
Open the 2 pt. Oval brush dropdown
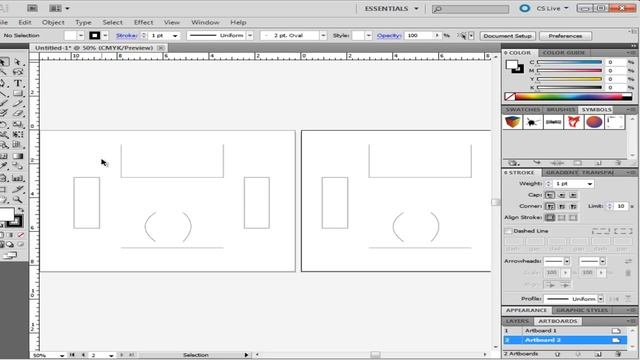coord(323,36)
